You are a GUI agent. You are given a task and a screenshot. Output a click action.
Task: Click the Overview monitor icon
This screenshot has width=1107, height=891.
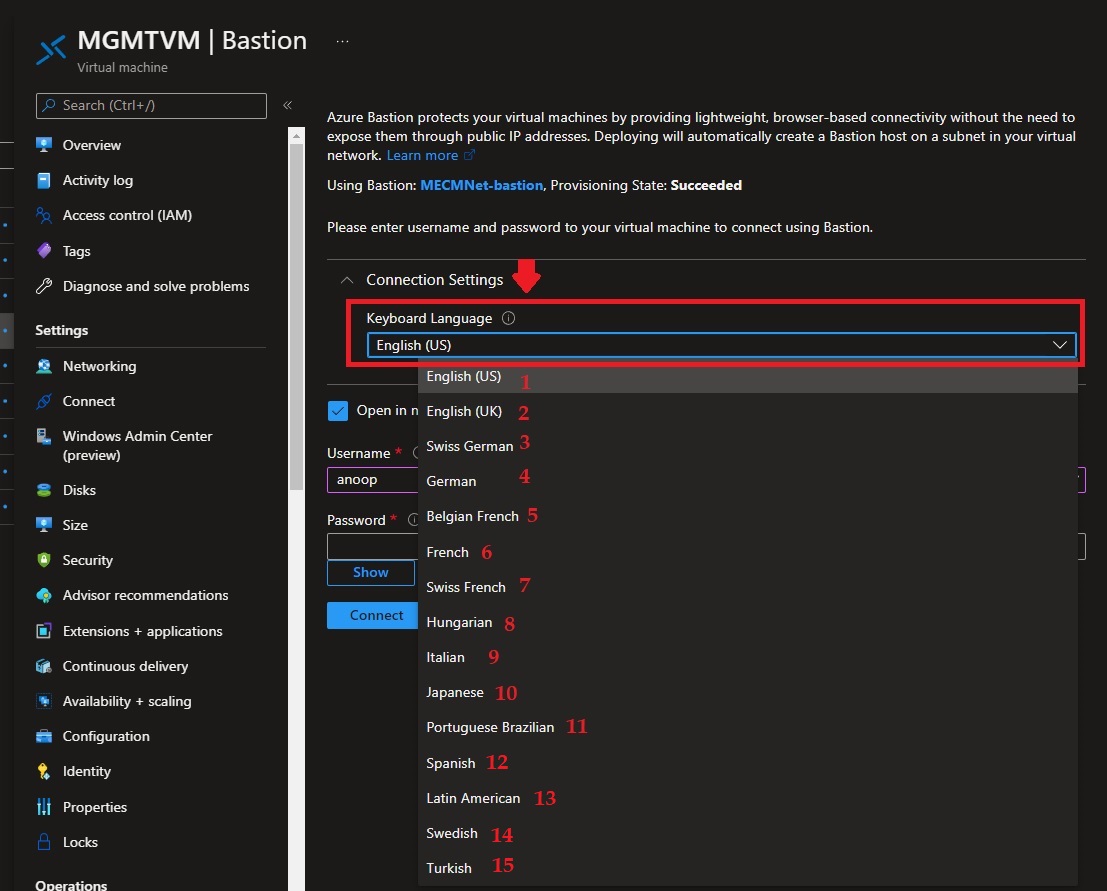(x=44, y=145)
